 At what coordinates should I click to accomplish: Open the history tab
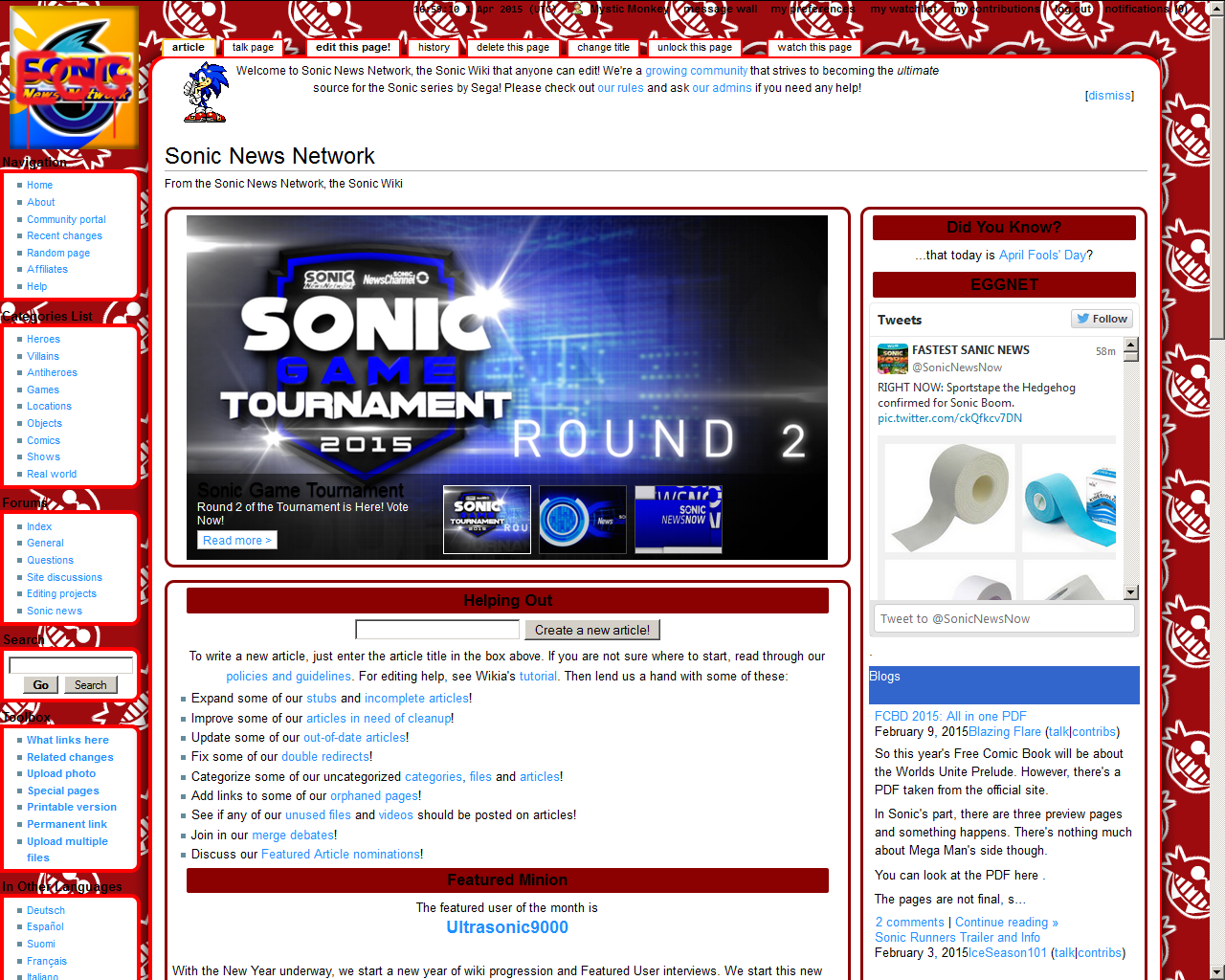pos(434,47)
